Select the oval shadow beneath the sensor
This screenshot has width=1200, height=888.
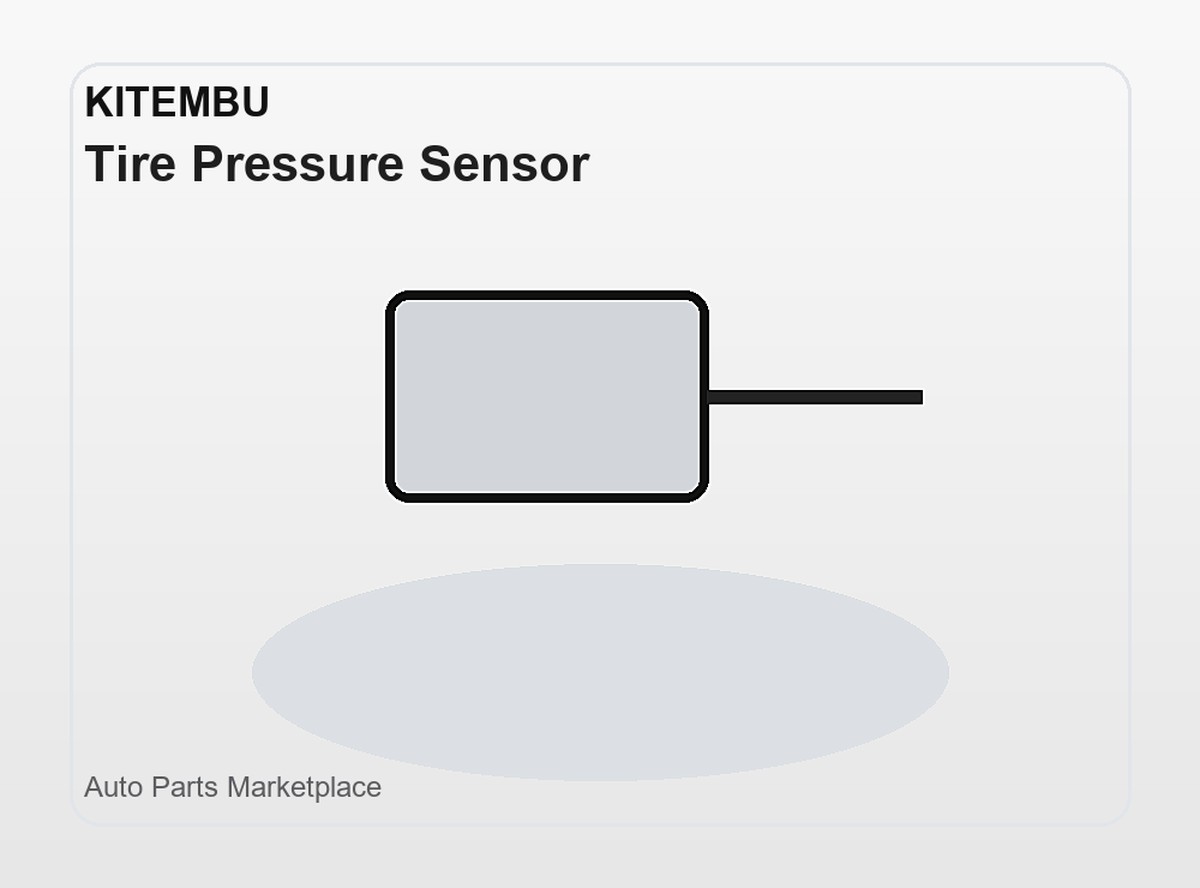[600, 672]
